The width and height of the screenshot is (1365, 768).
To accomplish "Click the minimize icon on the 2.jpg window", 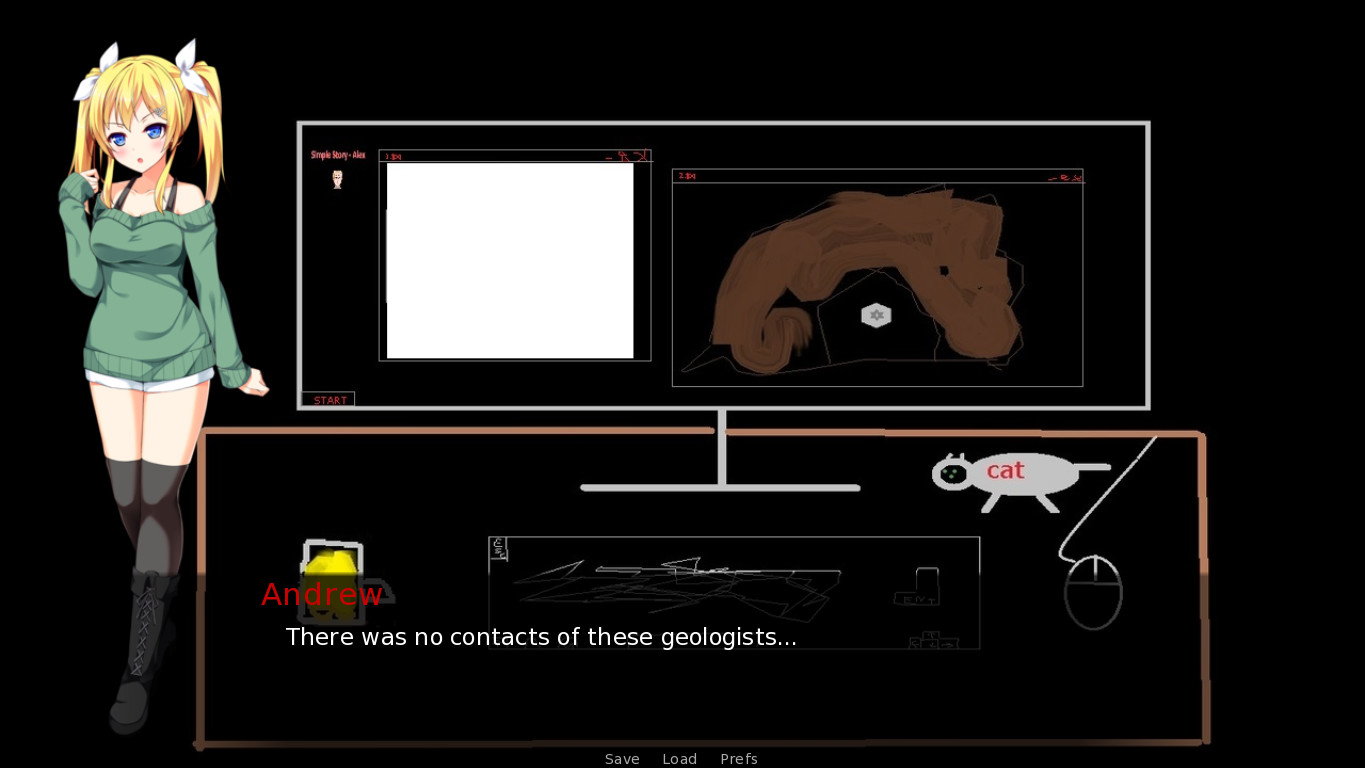I will coord(1052,179).
